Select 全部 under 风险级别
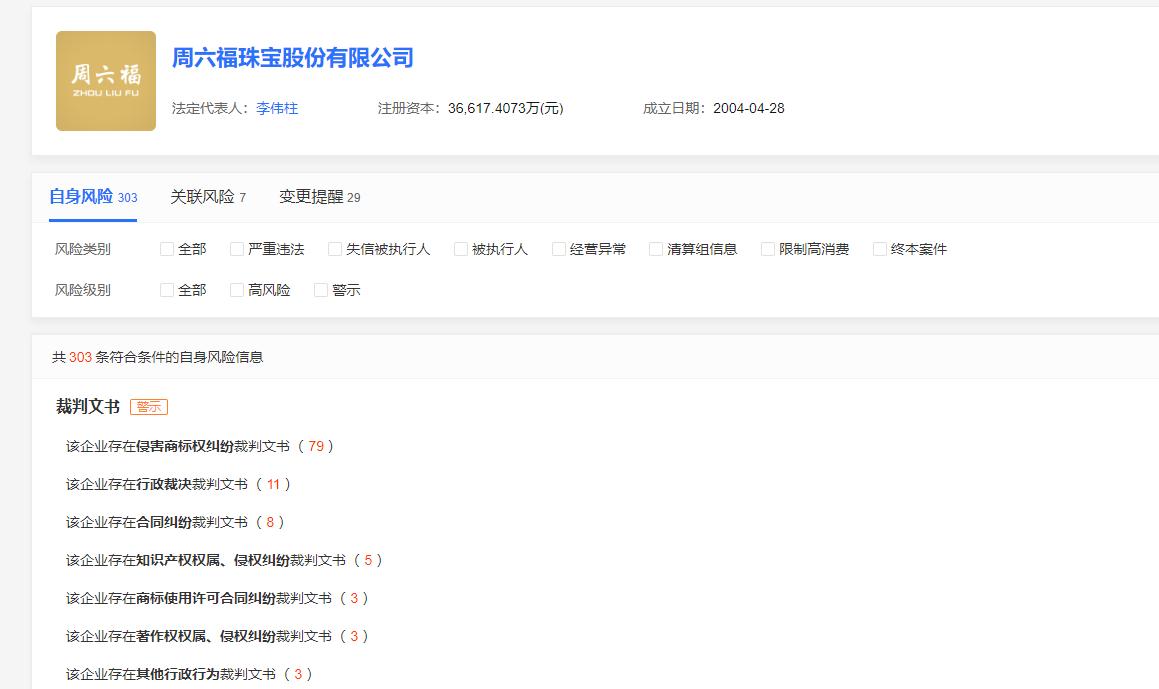Viewport: 1159px width, 689px height. coord(165,290)
